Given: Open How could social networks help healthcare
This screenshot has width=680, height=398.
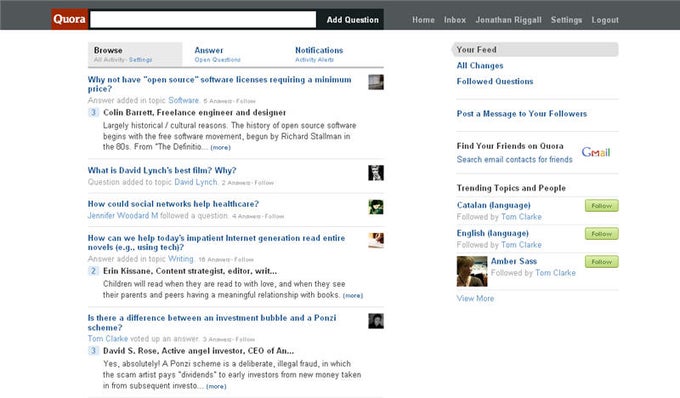Looking at the screenshot, I should point(173,204).
